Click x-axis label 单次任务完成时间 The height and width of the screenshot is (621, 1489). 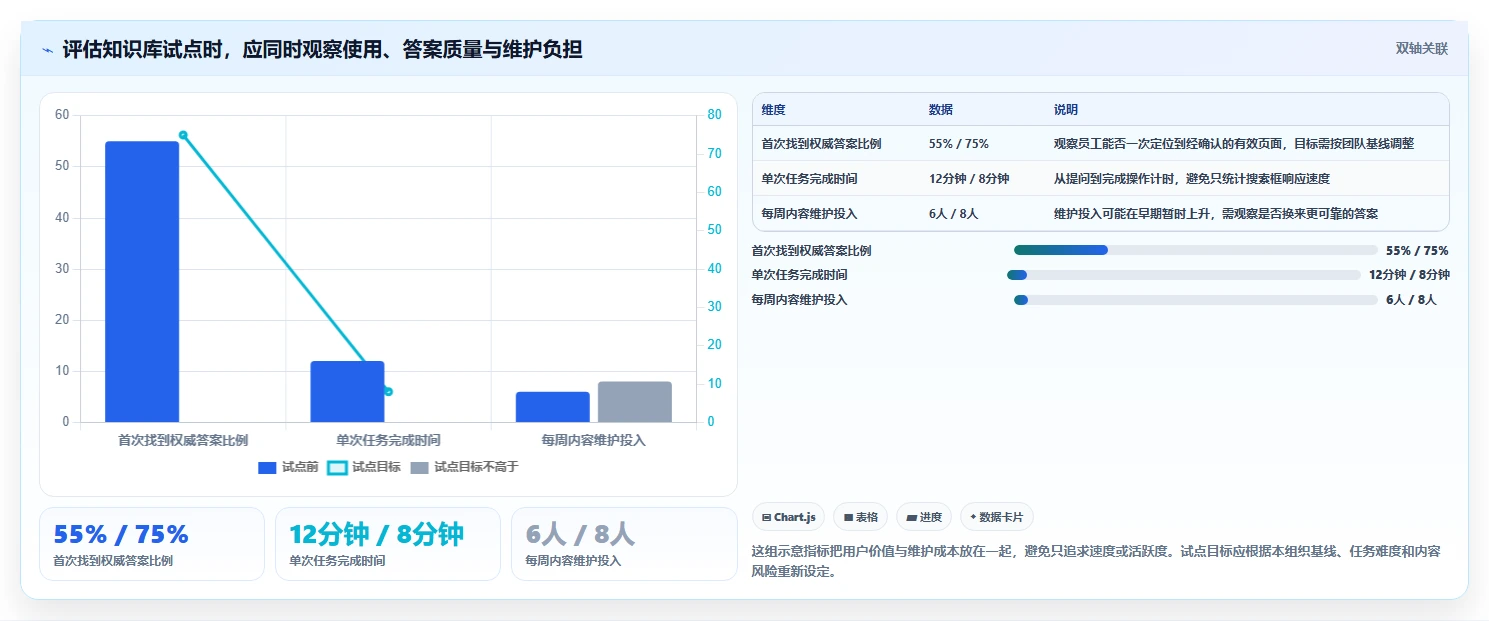(388, 440)
